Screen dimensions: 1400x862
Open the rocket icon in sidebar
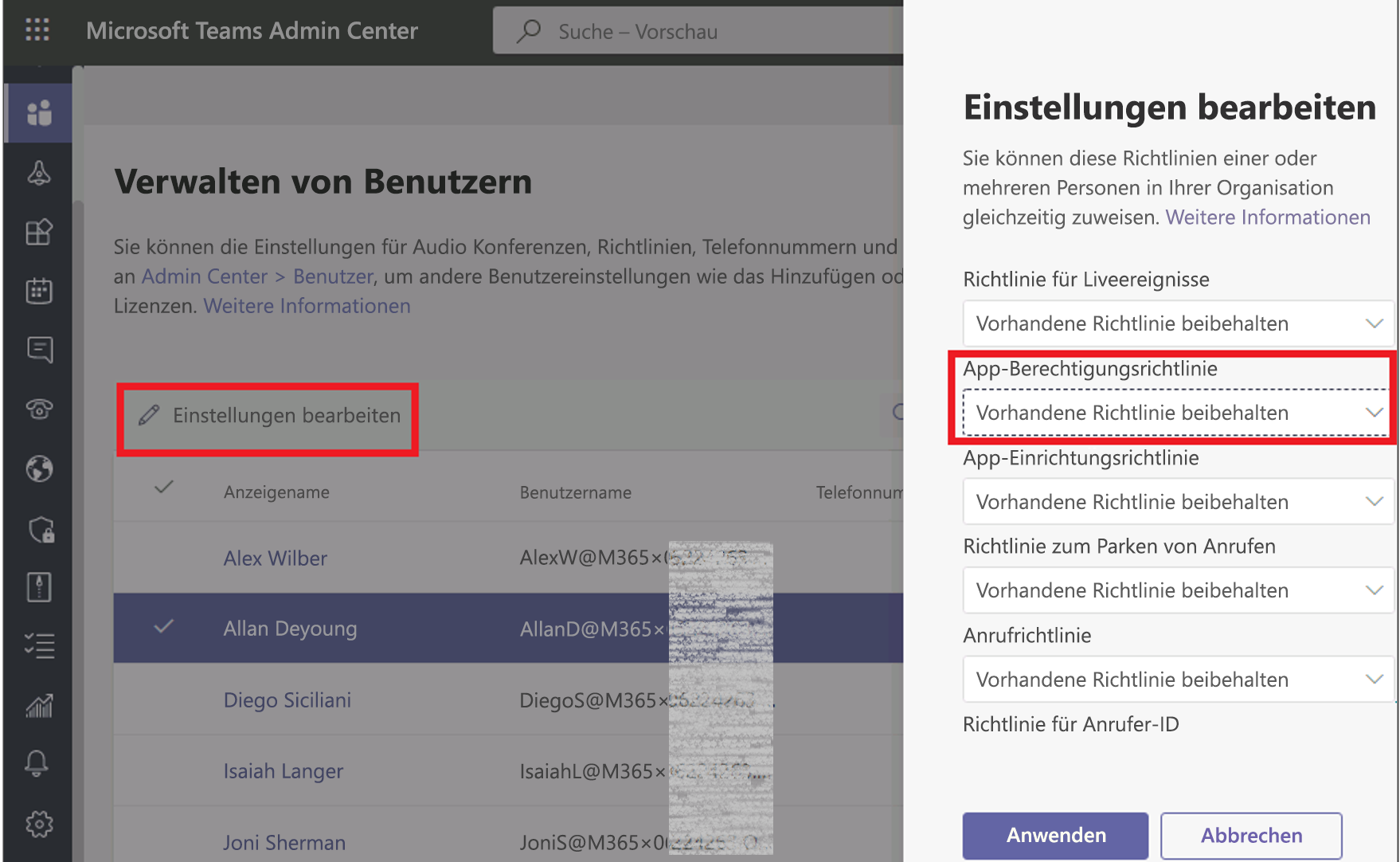click(39, 173)
